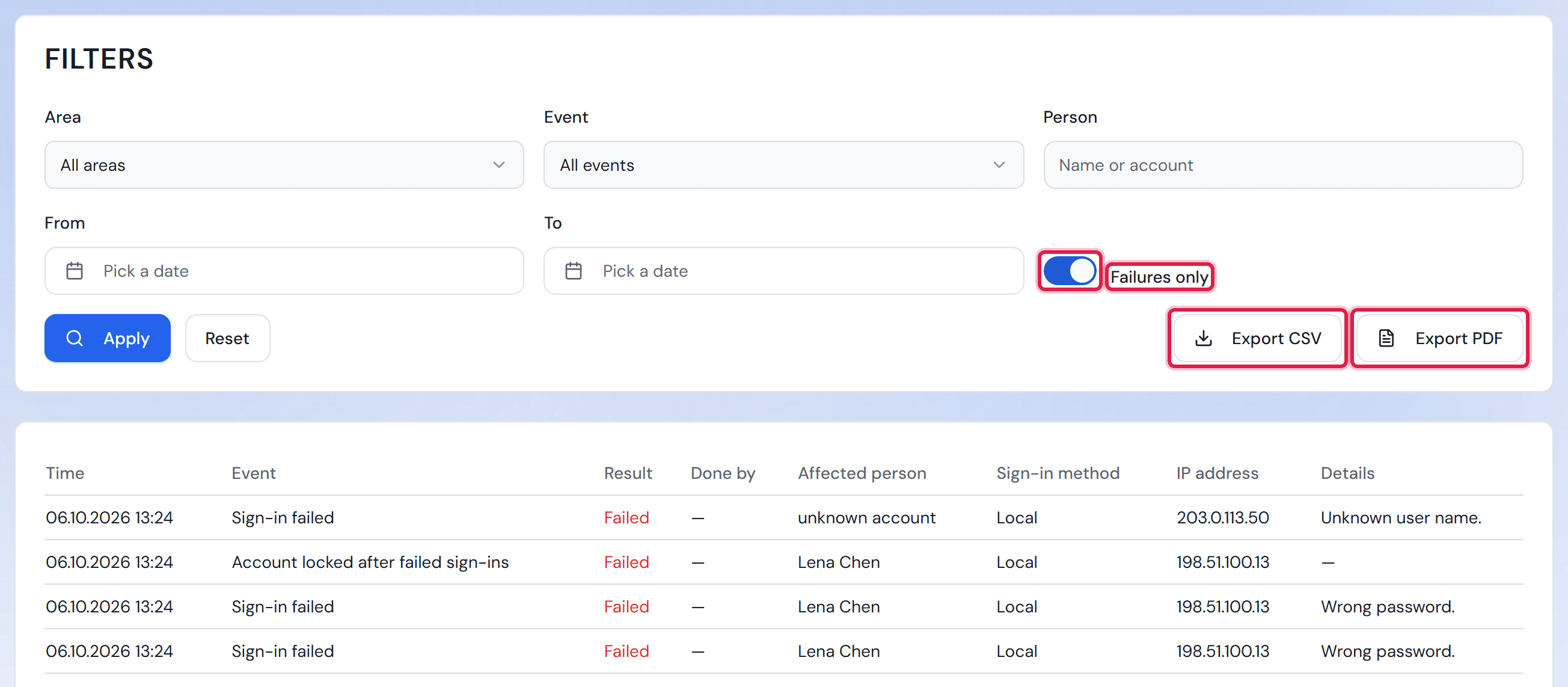This screenshot has width=1568, height=687.
Task: Click the Done by column header
Action: (x=723, y=473)
